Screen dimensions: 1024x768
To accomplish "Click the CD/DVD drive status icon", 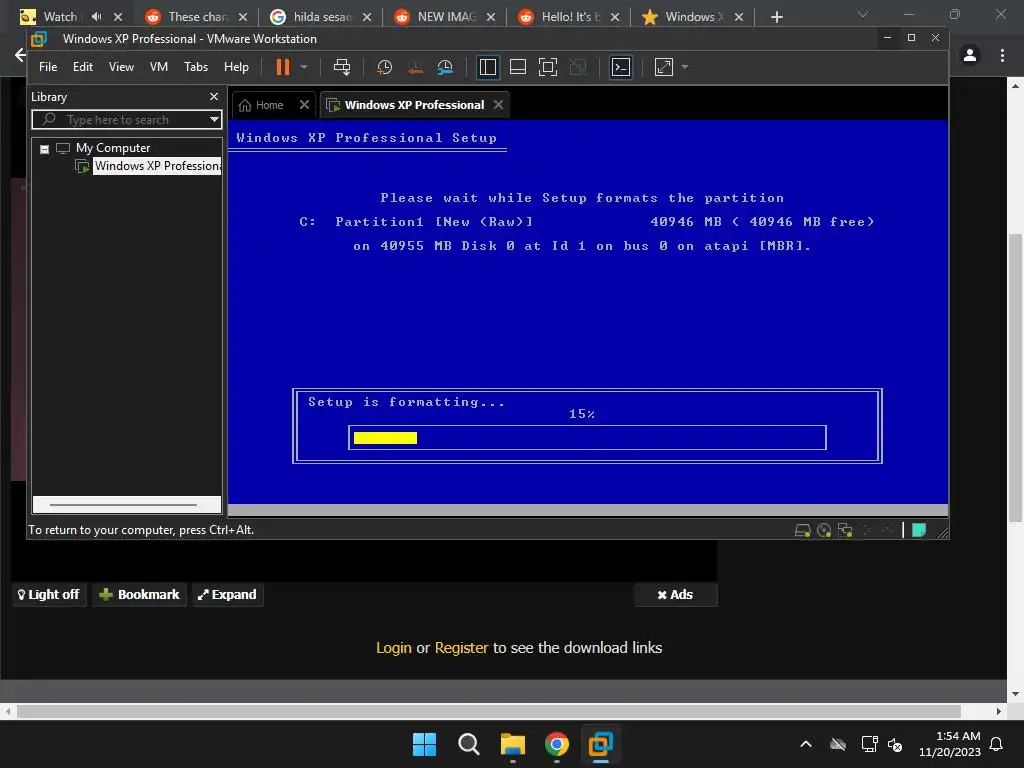I will point(824,530).
